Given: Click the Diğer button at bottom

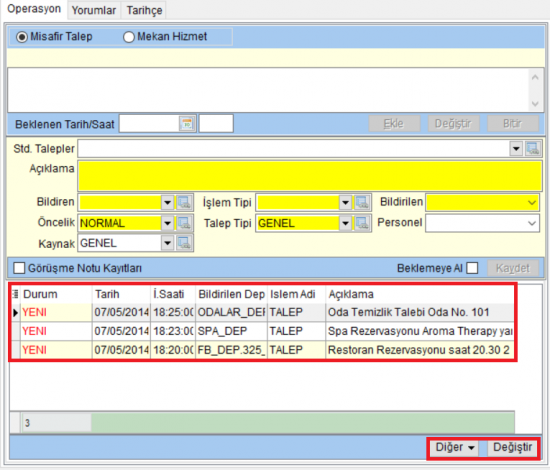Looking at the screenshot, I should (455, 448).
